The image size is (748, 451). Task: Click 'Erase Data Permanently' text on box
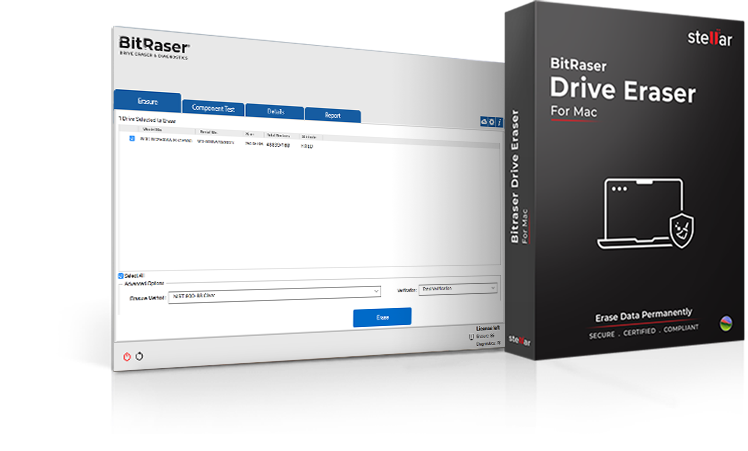point(644,315)
